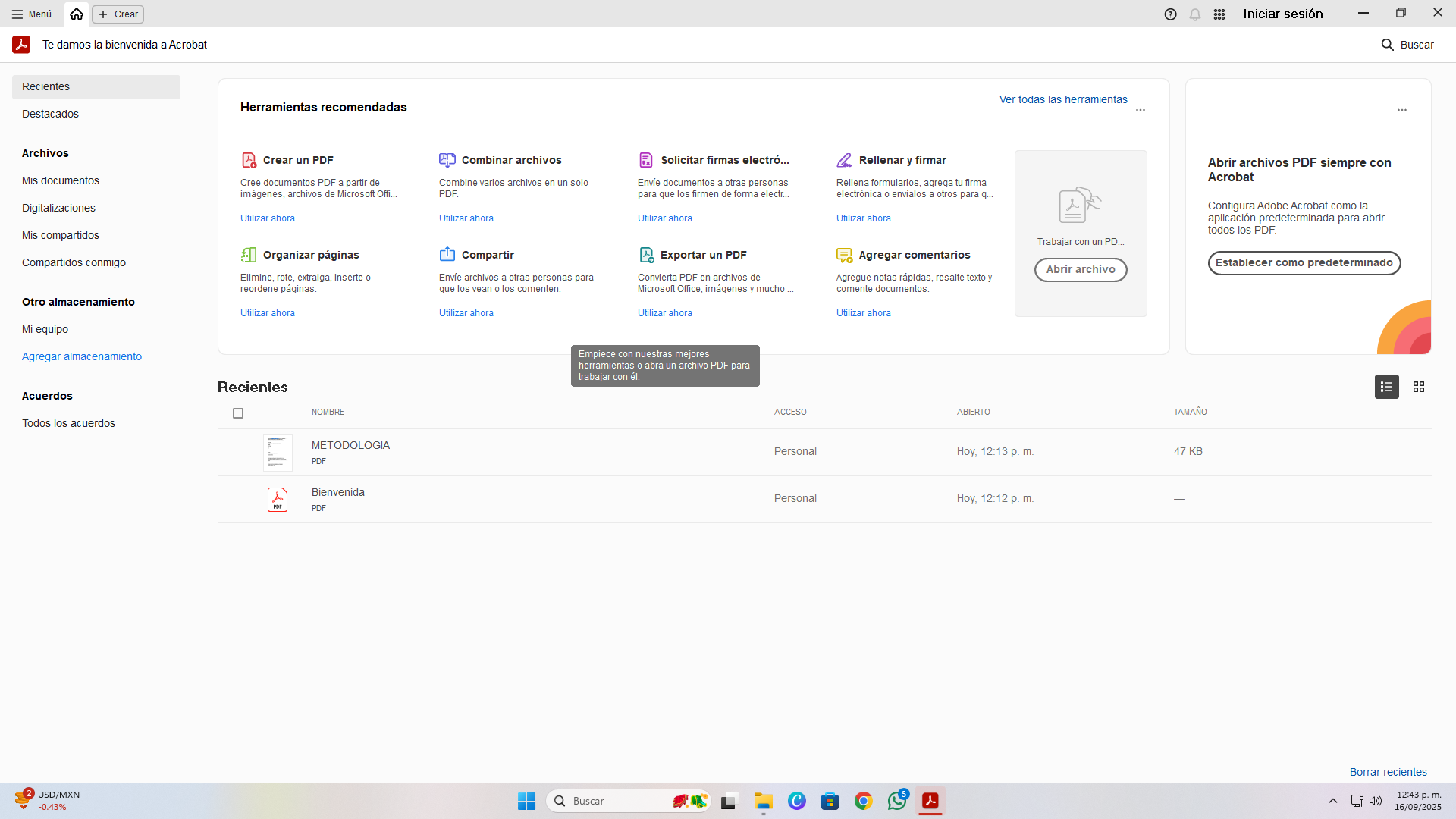
Task: Switch to grid view of recent files
Action: click(x=1419, y=387)
